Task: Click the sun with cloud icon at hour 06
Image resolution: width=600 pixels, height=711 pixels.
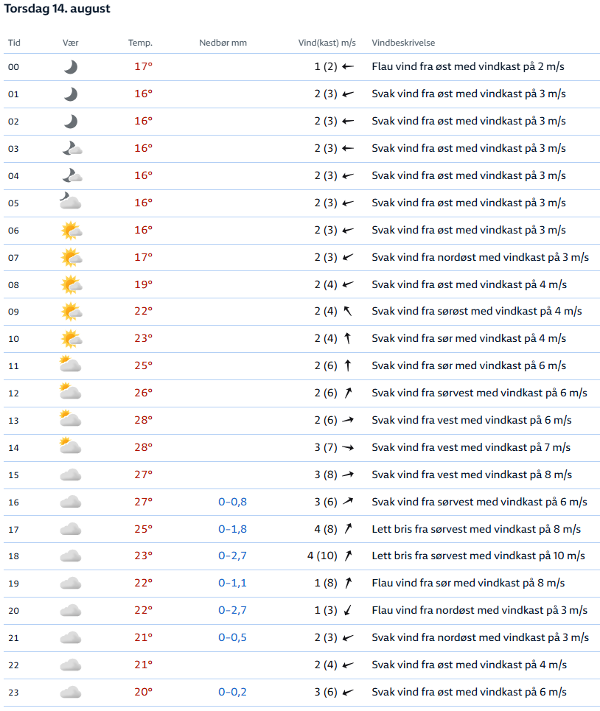Action: pos(70,230)
